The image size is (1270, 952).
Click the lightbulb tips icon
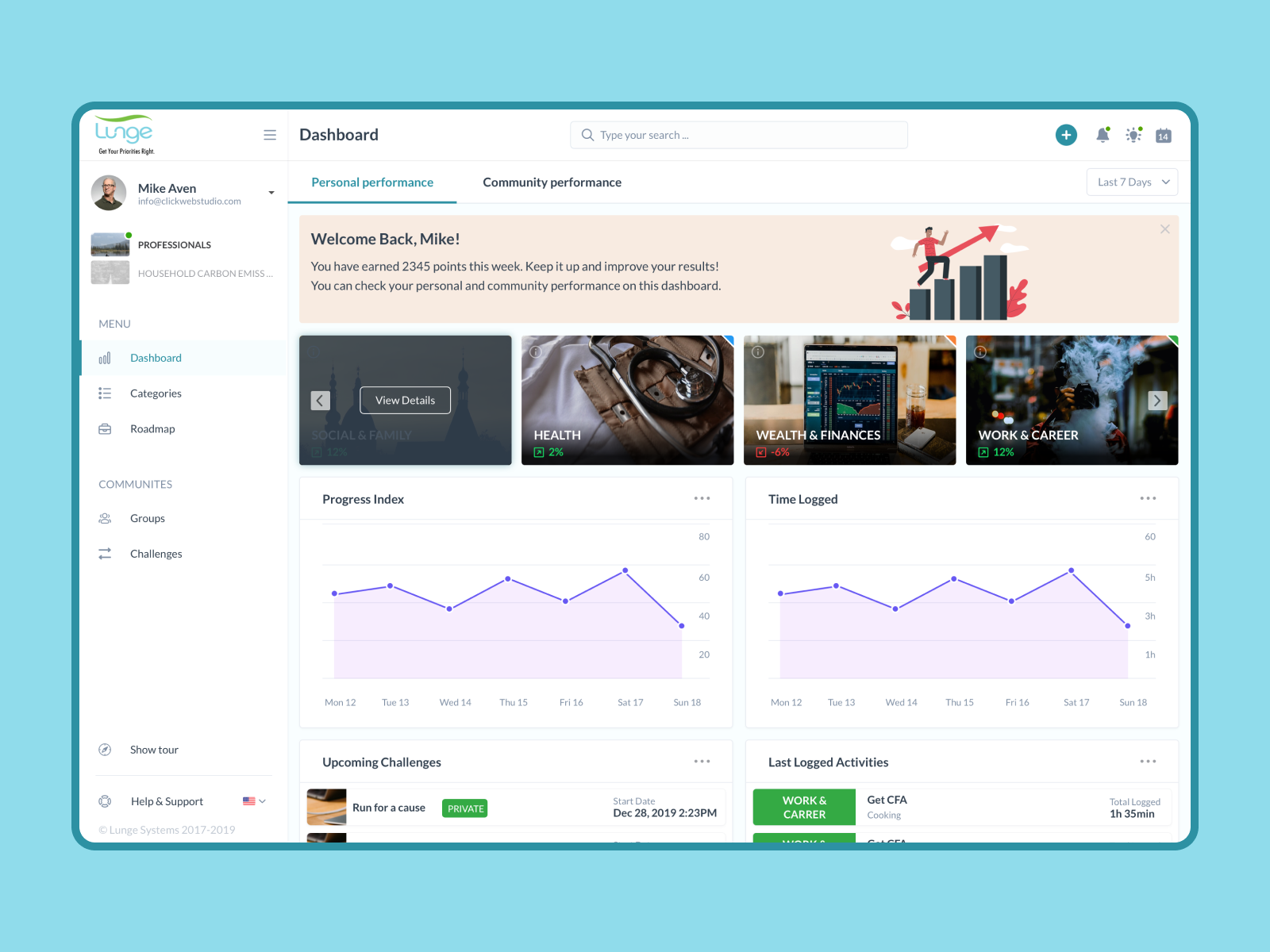(x=1133, y=135)
